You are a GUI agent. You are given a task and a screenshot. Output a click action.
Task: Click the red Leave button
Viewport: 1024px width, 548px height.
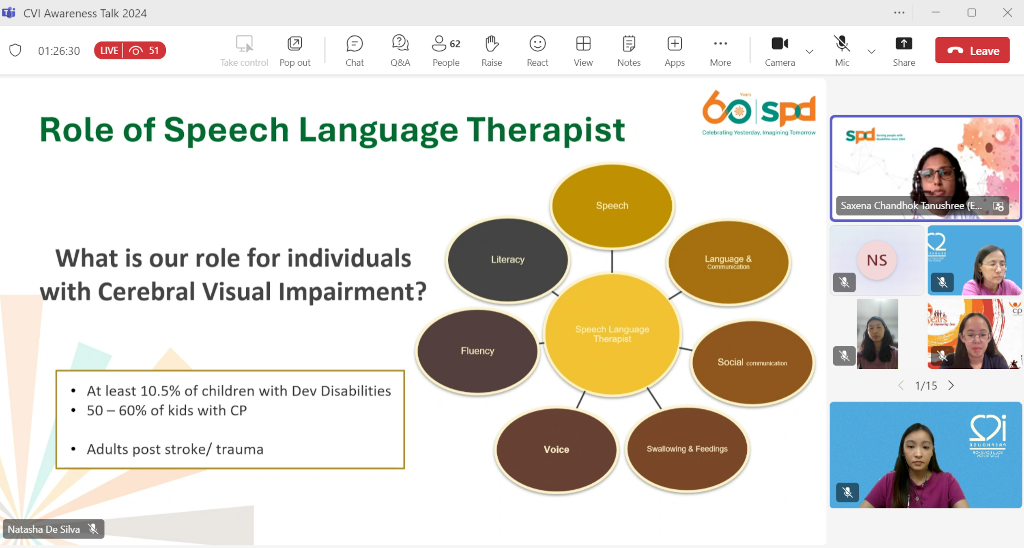[x=972, y=51]
